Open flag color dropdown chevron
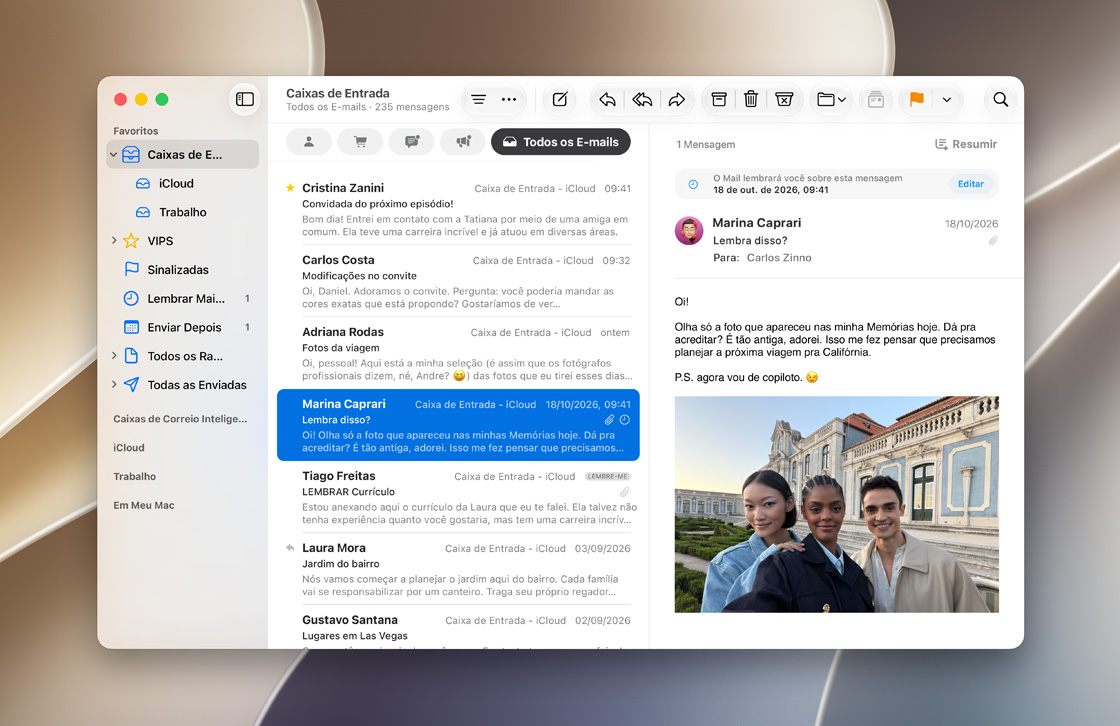1120x726 pixels. (x=946, y=99)
